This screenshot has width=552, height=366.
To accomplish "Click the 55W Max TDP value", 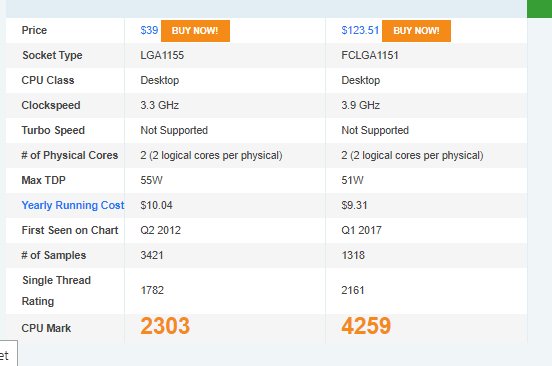I will pos(151,180).
